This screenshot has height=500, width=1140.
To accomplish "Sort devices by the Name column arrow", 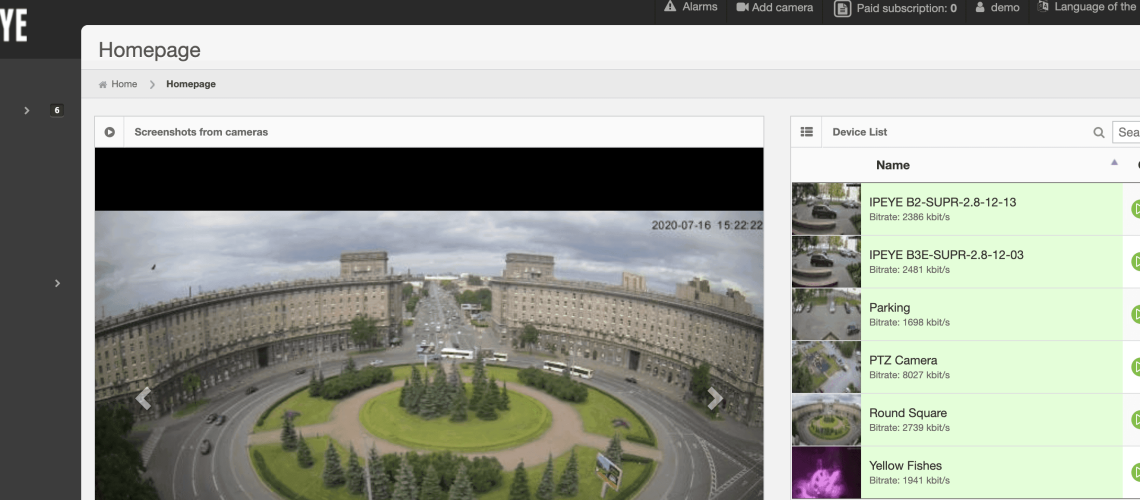I will [x=1114, y=163].
